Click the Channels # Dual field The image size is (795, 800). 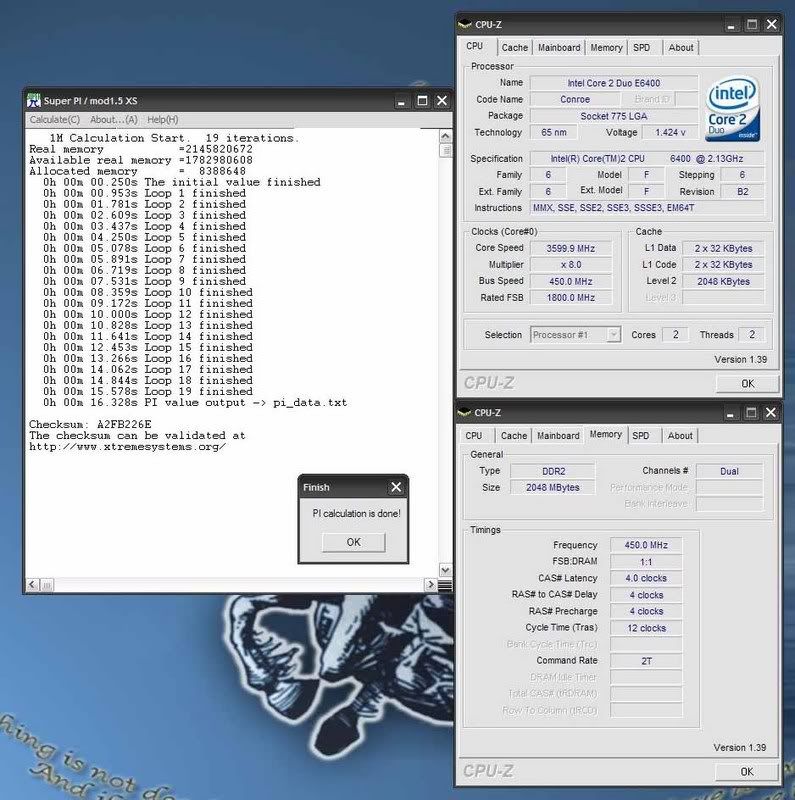(729, 471)
